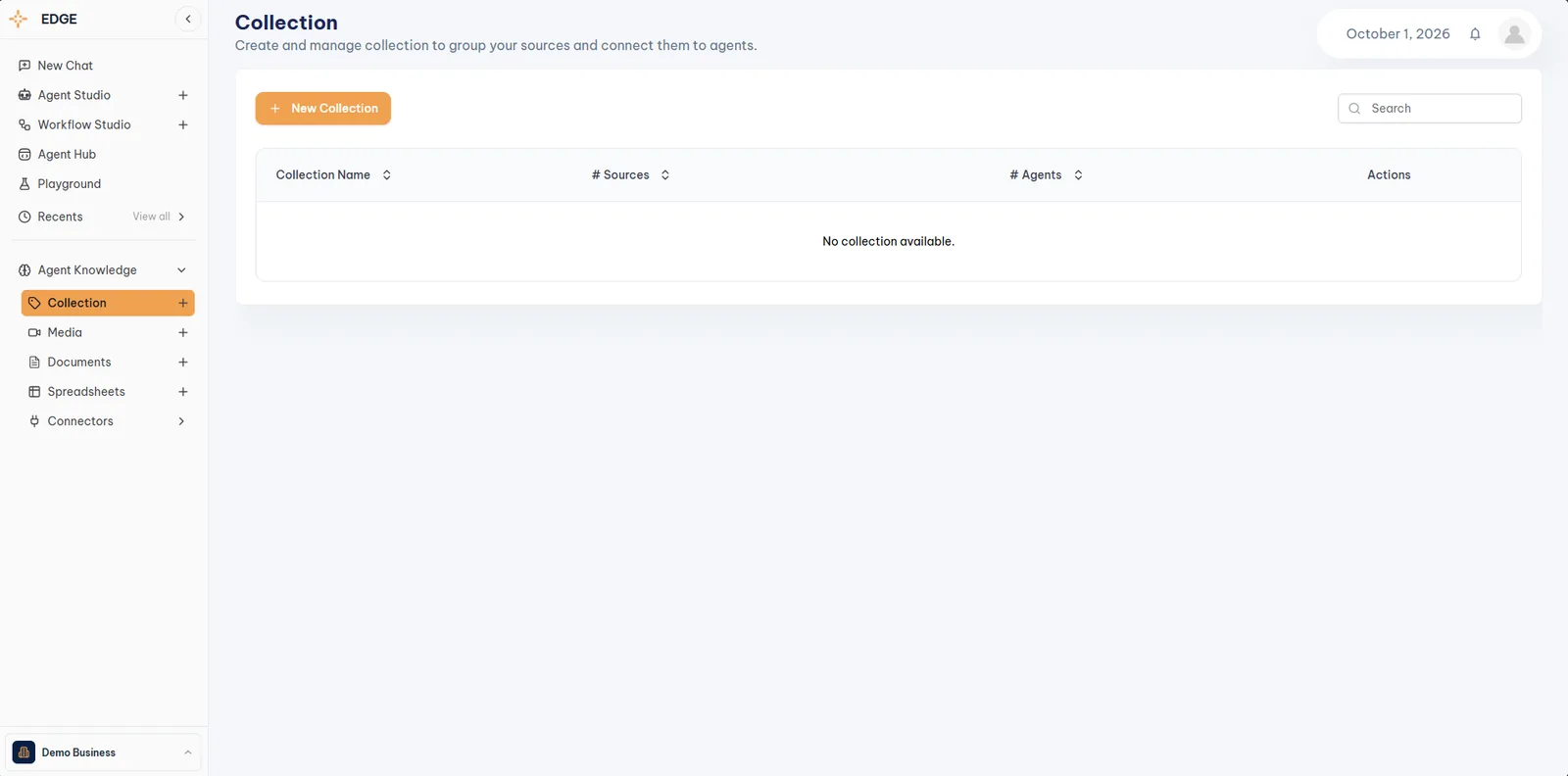1568x776 pixels.
Task: Click the plus icon next to Media
Action: coord(183,332)
